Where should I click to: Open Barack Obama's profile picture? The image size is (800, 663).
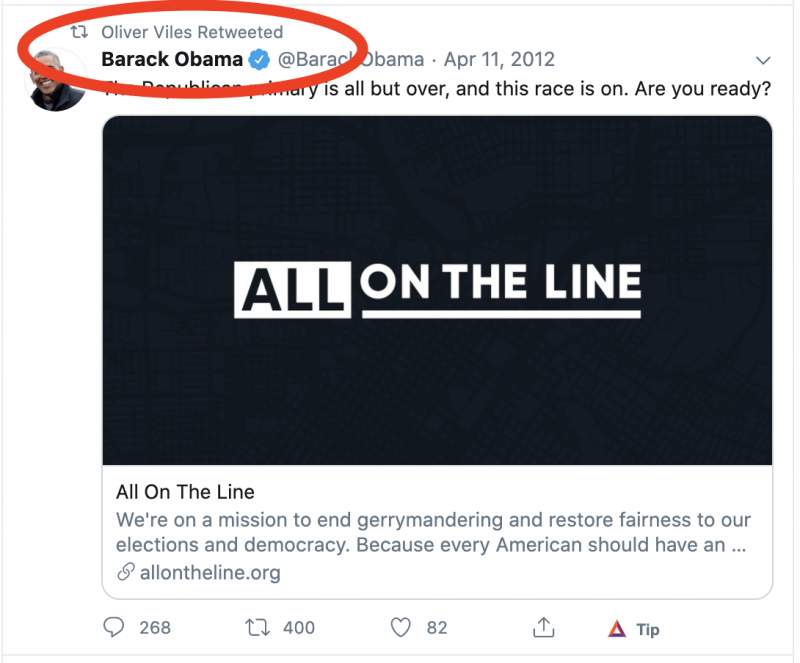click(57, 80)
